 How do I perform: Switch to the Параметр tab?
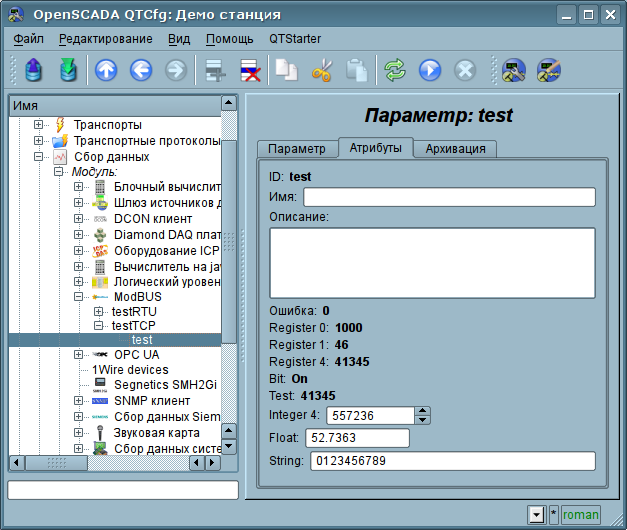297,149
